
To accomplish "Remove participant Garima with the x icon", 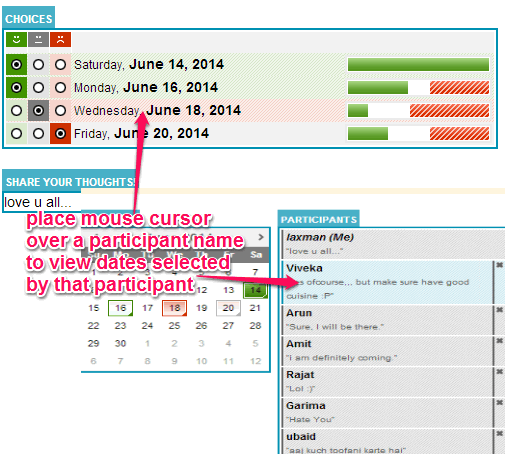I will (x=499, y=402).
